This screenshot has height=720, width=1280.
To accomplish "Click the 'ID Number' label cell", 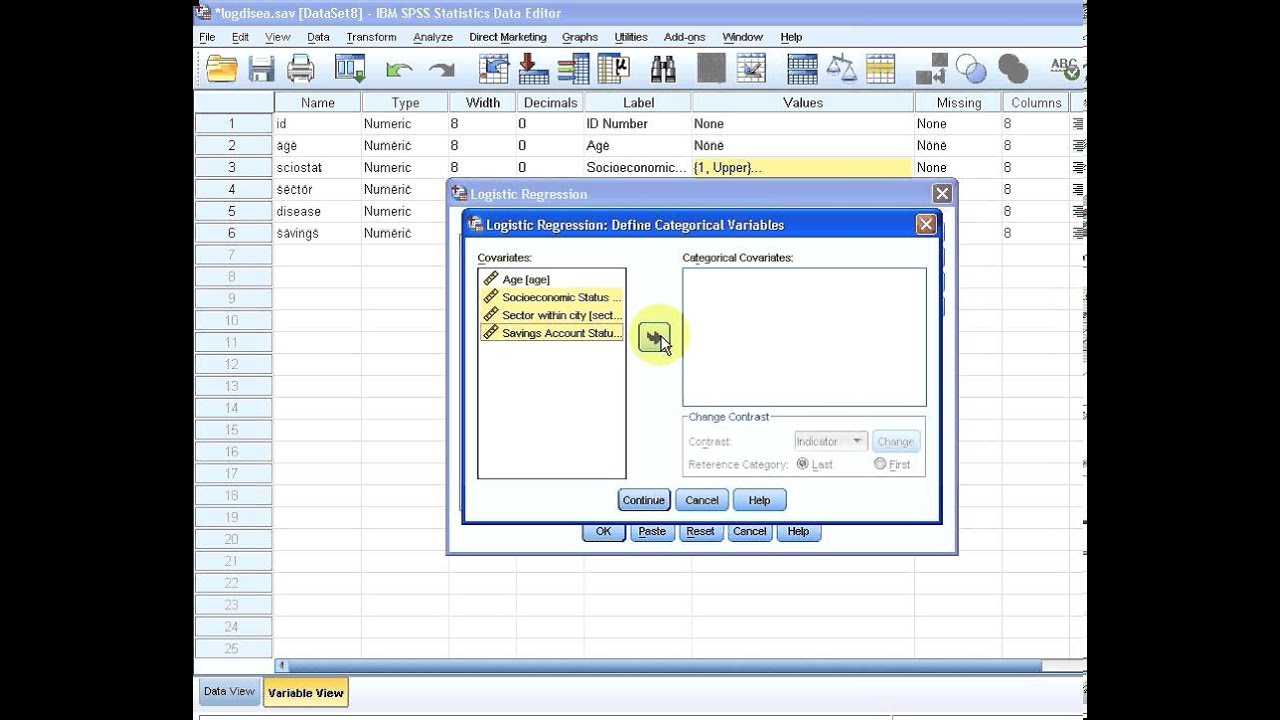I will pos(637,124).
